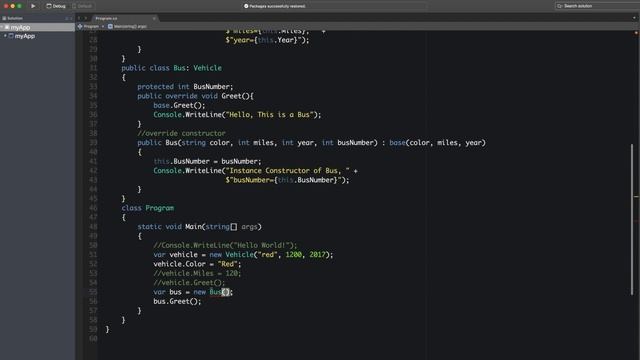Click the commented Console.WriteLine on line 50
Screen dimensions: 640x360
225,246
